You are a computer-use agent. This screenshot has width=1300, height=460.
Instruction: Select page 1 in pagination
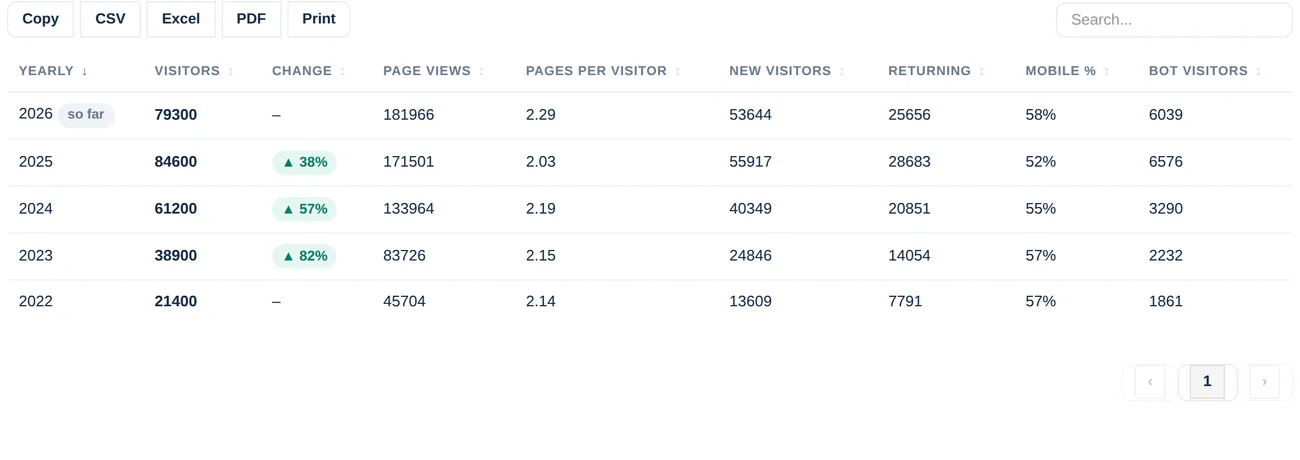(1207, 382)
